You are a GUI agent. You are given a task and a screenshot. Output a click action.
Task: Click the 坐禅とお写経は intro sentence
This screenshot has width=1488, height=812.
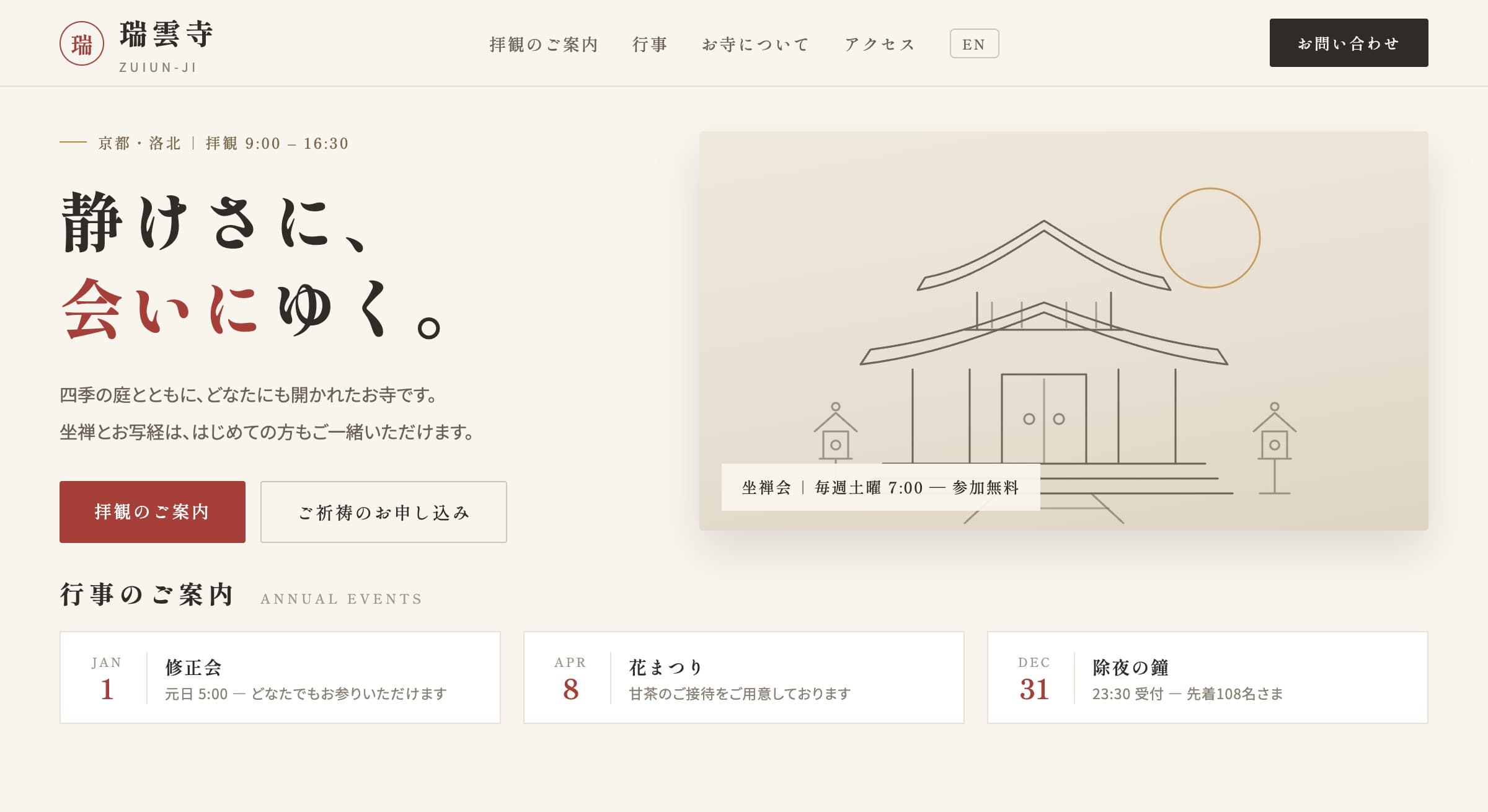(267, 432)
